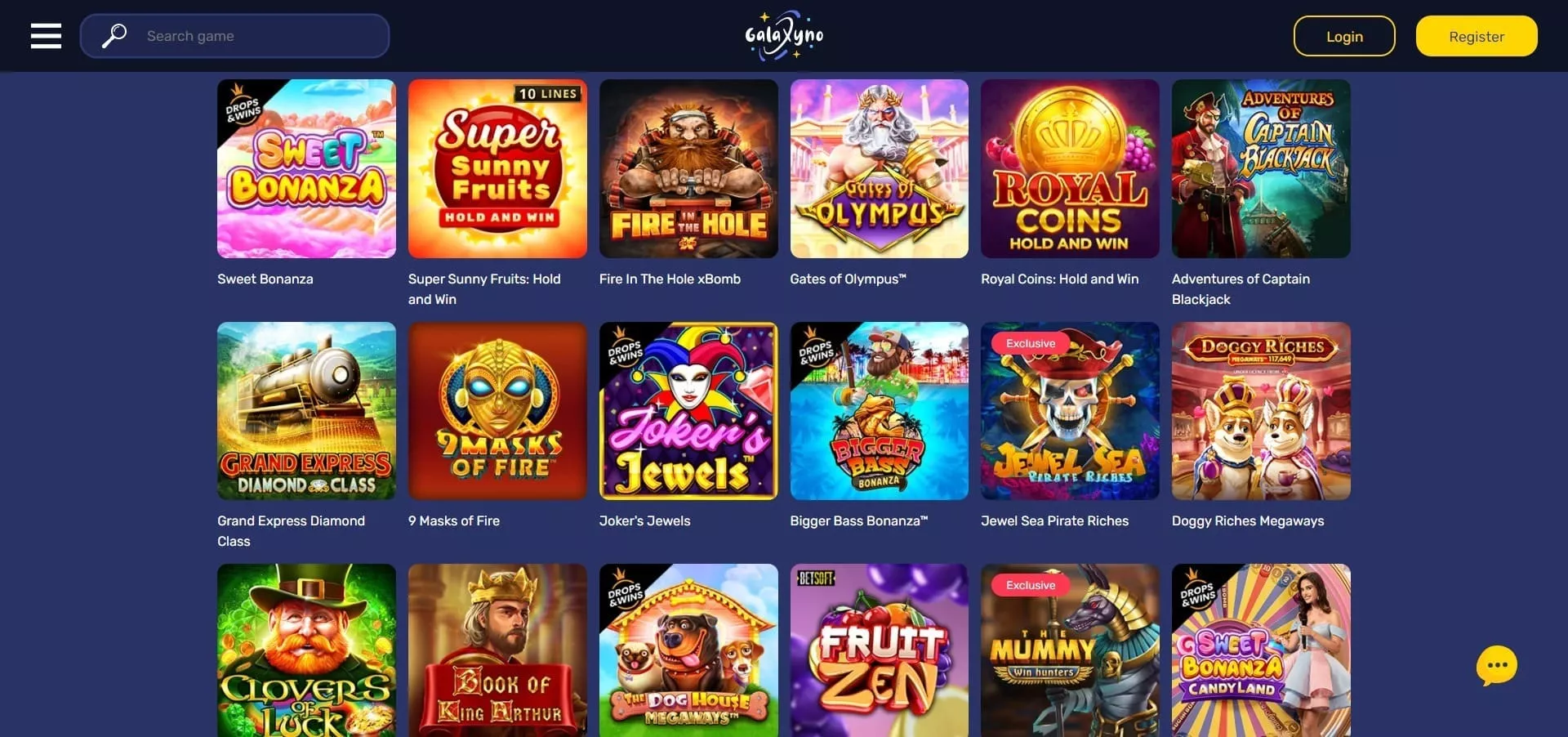Launch Gates of Olympus game tile
1568x737 pixels.
click(880, 168)
